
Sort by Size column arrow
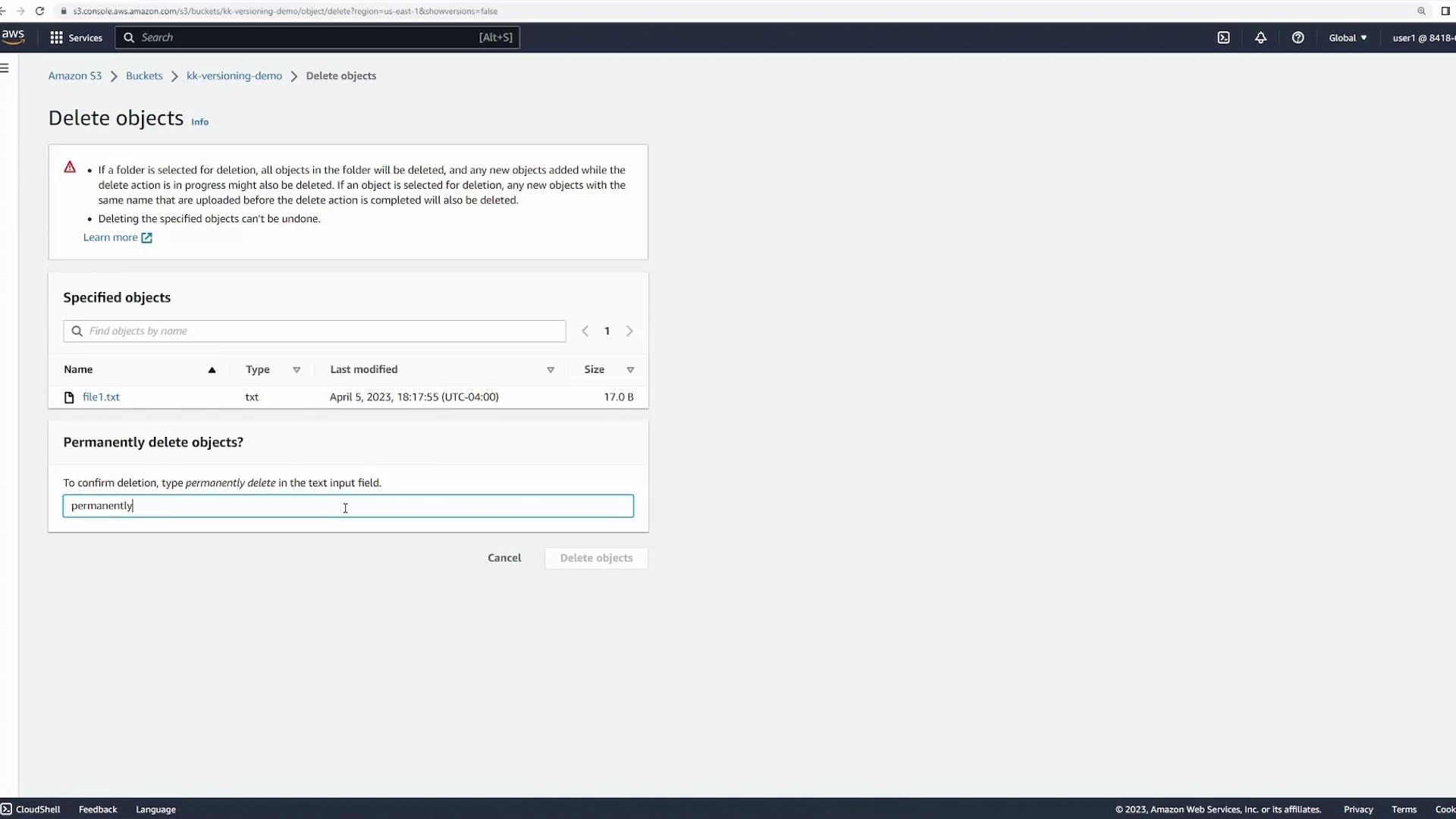pos(630,370)
